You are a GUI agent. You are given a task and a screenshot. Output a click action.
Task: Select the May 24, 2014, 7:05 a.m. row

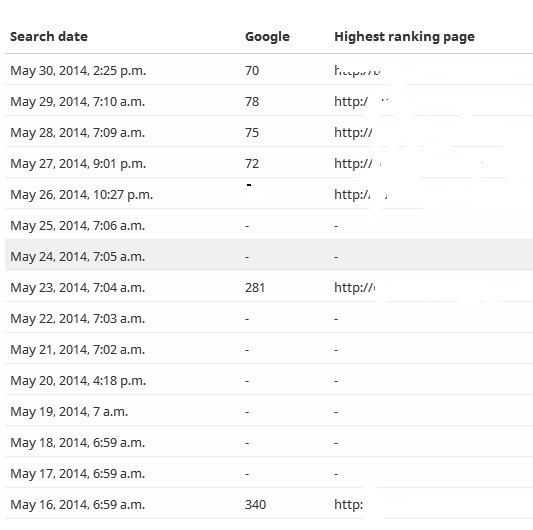click(269, 255)
